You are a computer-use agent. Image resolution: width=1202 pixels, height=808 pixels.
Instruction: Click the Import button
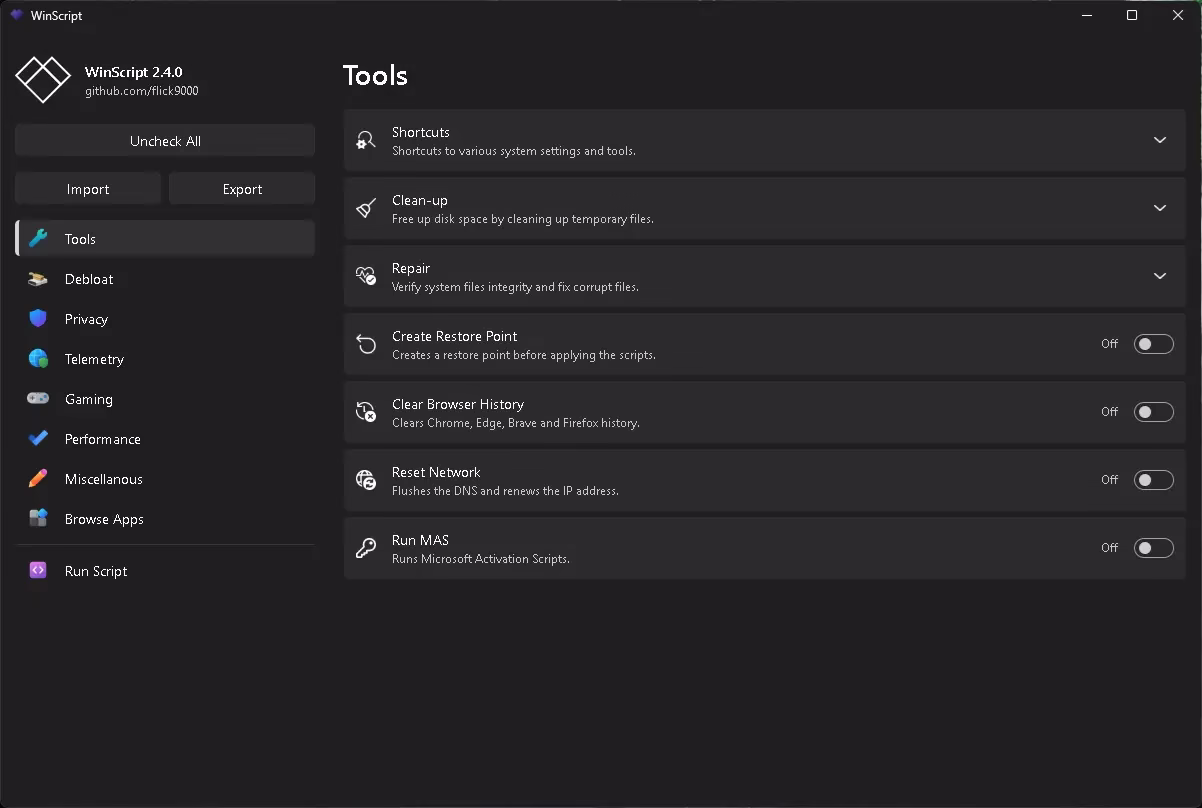coord(88,189)
